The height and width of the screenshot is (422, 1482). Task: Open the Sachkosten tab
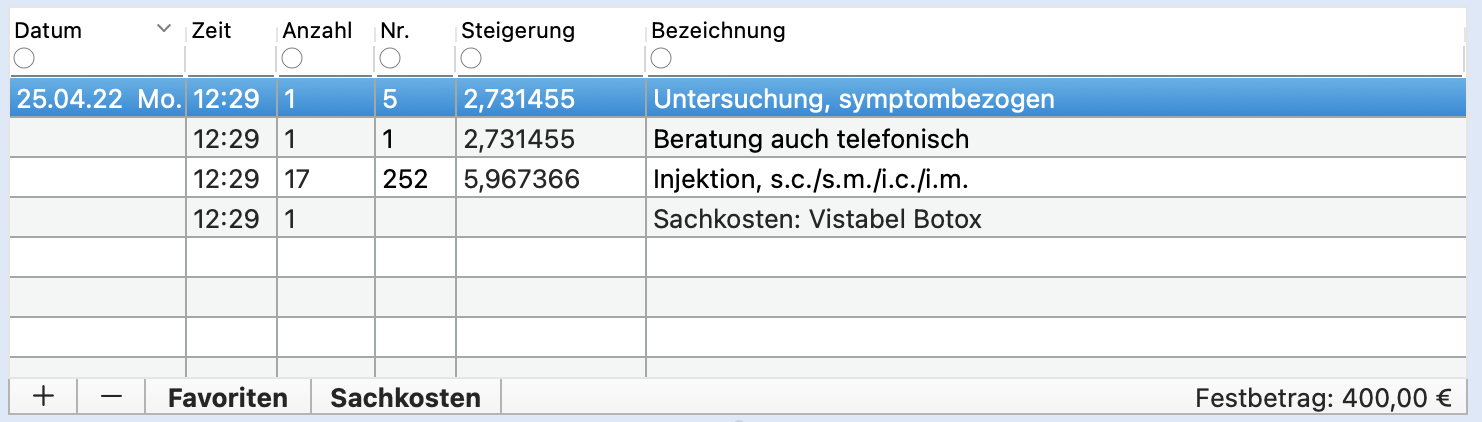coord(406,397)
